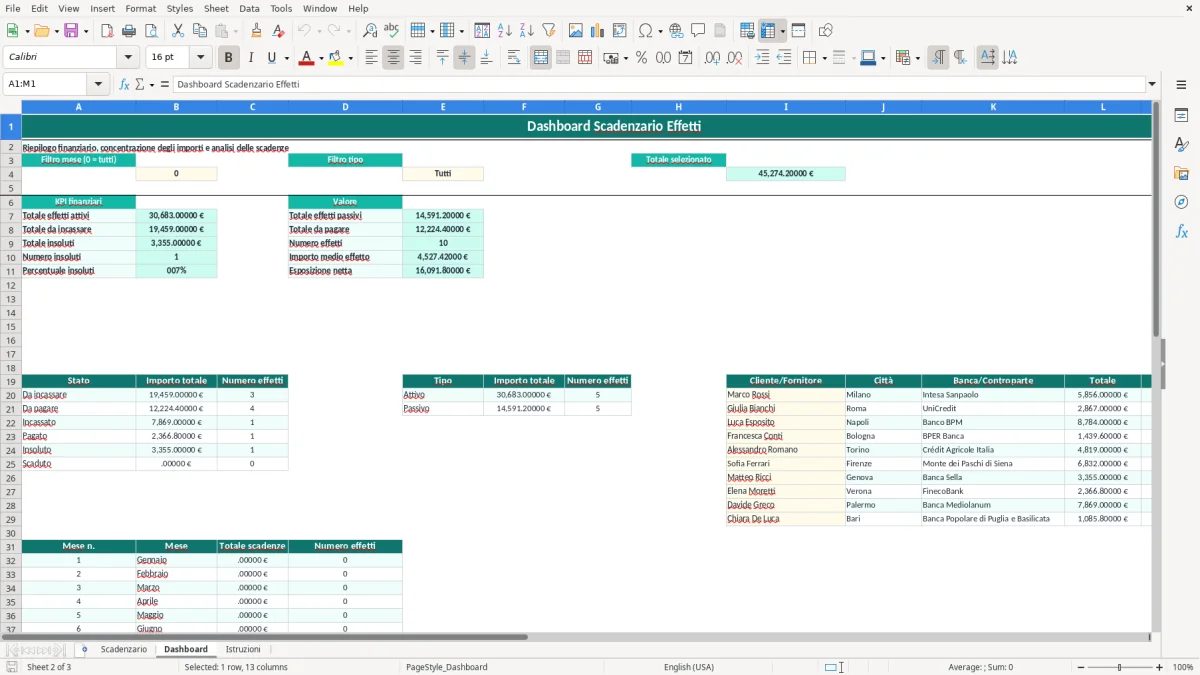Click zoom in plus button

pos(1159,667)
